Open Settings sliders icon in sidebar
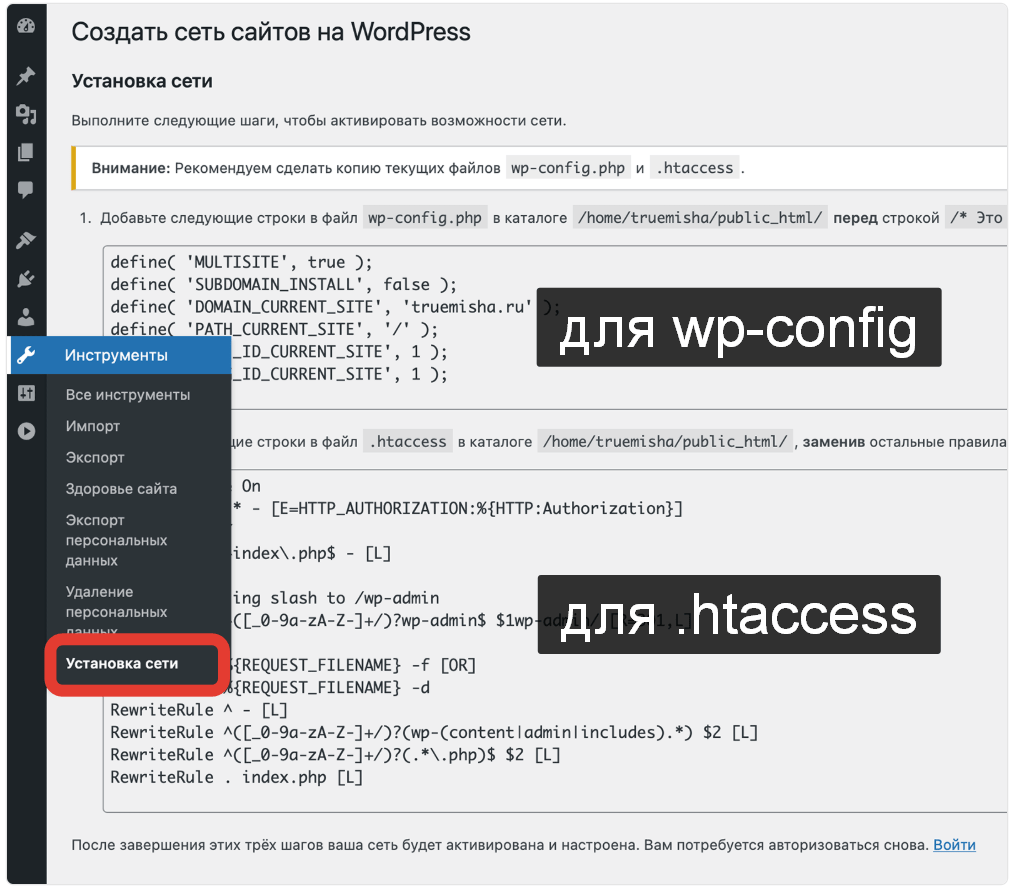This screenshot has height=886, width=1016. click(x=26, y=393)
